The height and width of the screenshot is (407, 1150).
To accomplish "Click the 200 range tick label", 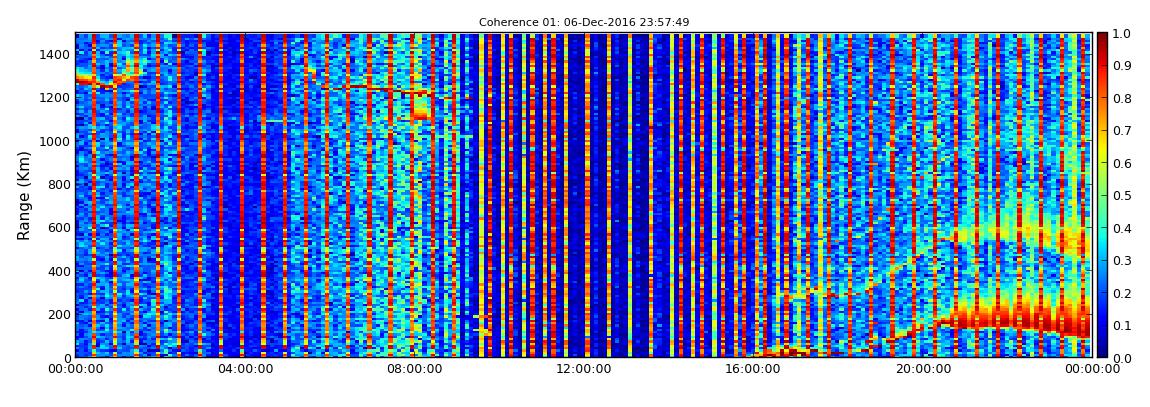I will click(60, 314).
